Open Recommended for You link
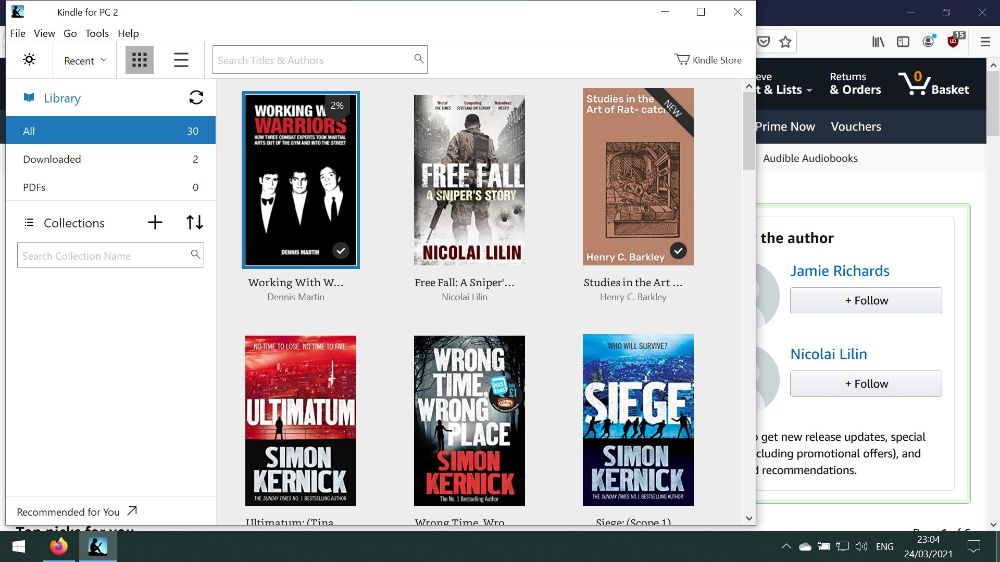This screenshot has width=1000, height=562. point(77,512)
